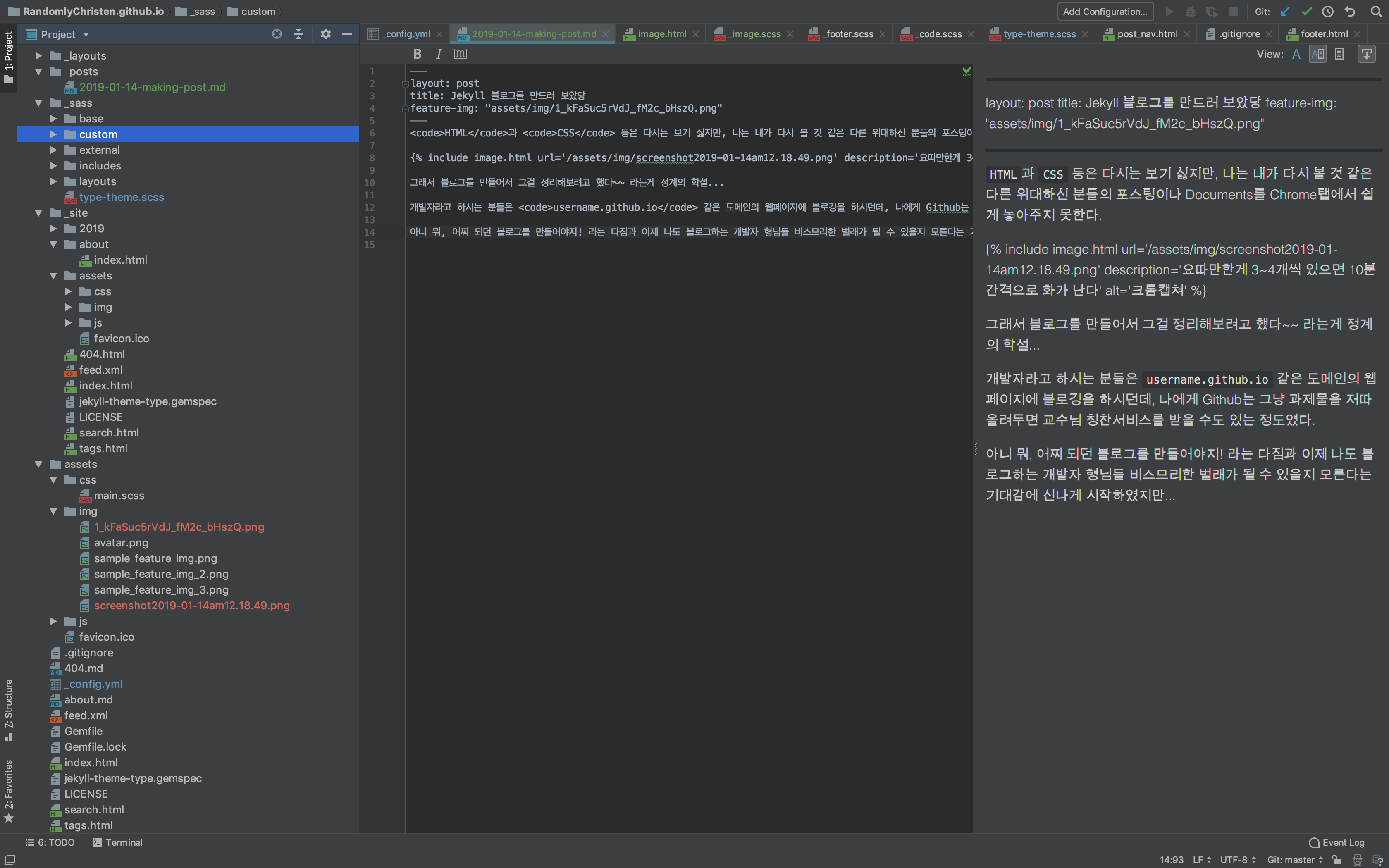Open Search Everywhere magnifier
This screenshot has width=1389, height=868.
pyautogui.click(x=1376, y=12)
